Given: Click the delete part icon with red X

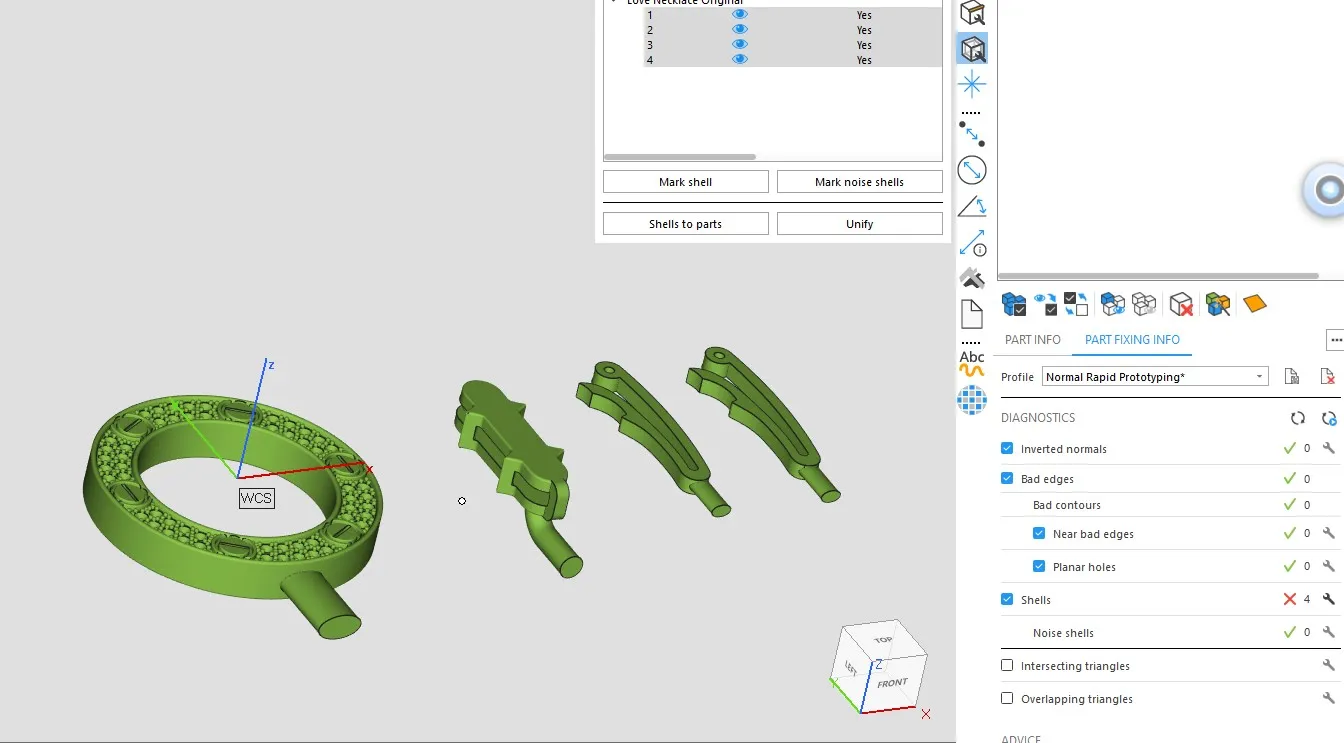Looking at the screenshot, I should point(1181,304).
